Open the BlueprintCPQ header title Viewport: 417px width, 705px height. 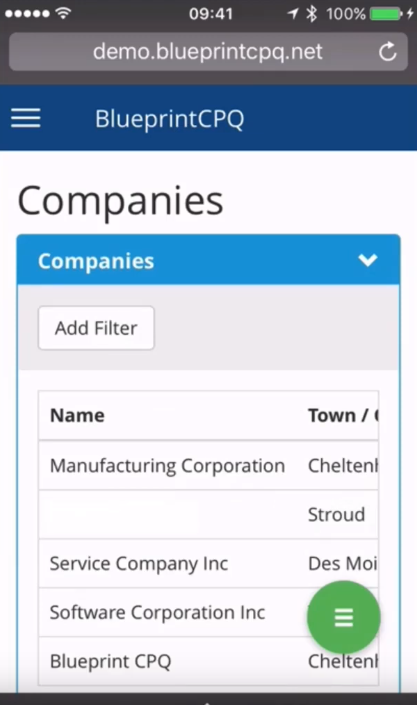coord(170,119)
